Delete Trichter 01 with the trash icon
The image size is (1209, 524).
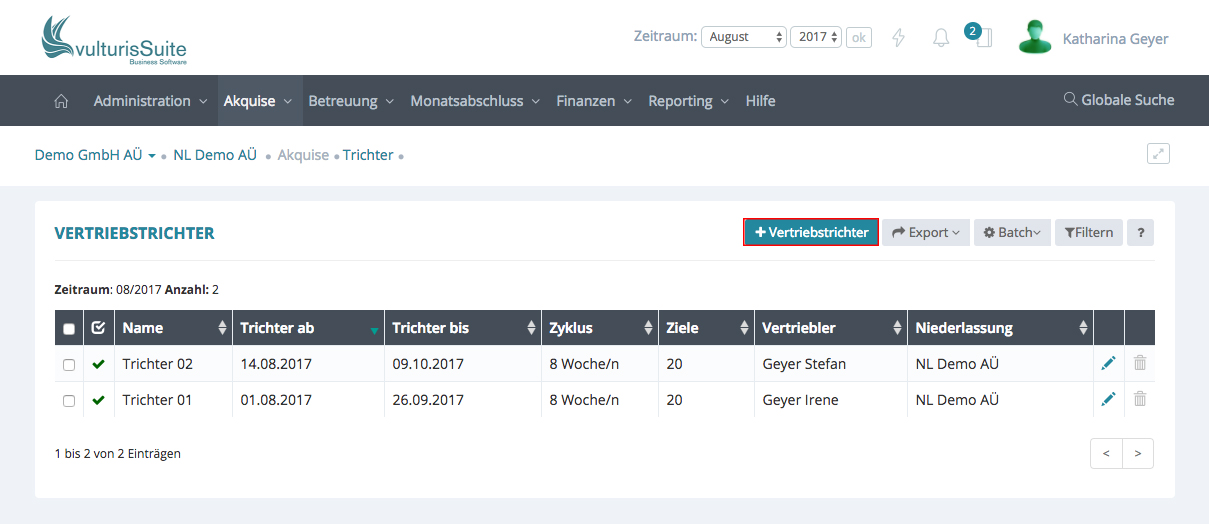pos(1139,400)
